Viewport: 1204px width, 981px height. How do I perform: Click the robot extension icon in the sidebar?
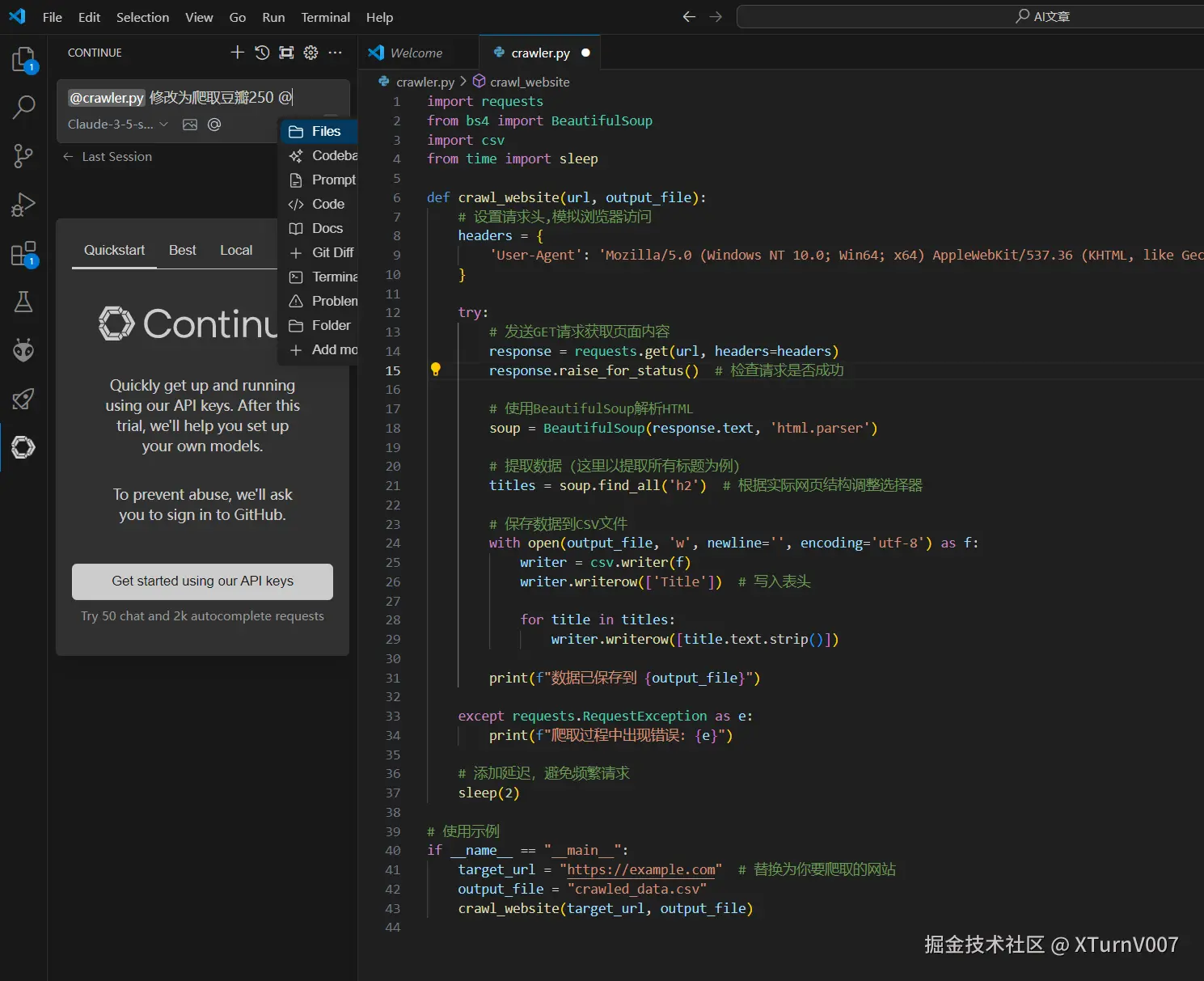(23, 350)
